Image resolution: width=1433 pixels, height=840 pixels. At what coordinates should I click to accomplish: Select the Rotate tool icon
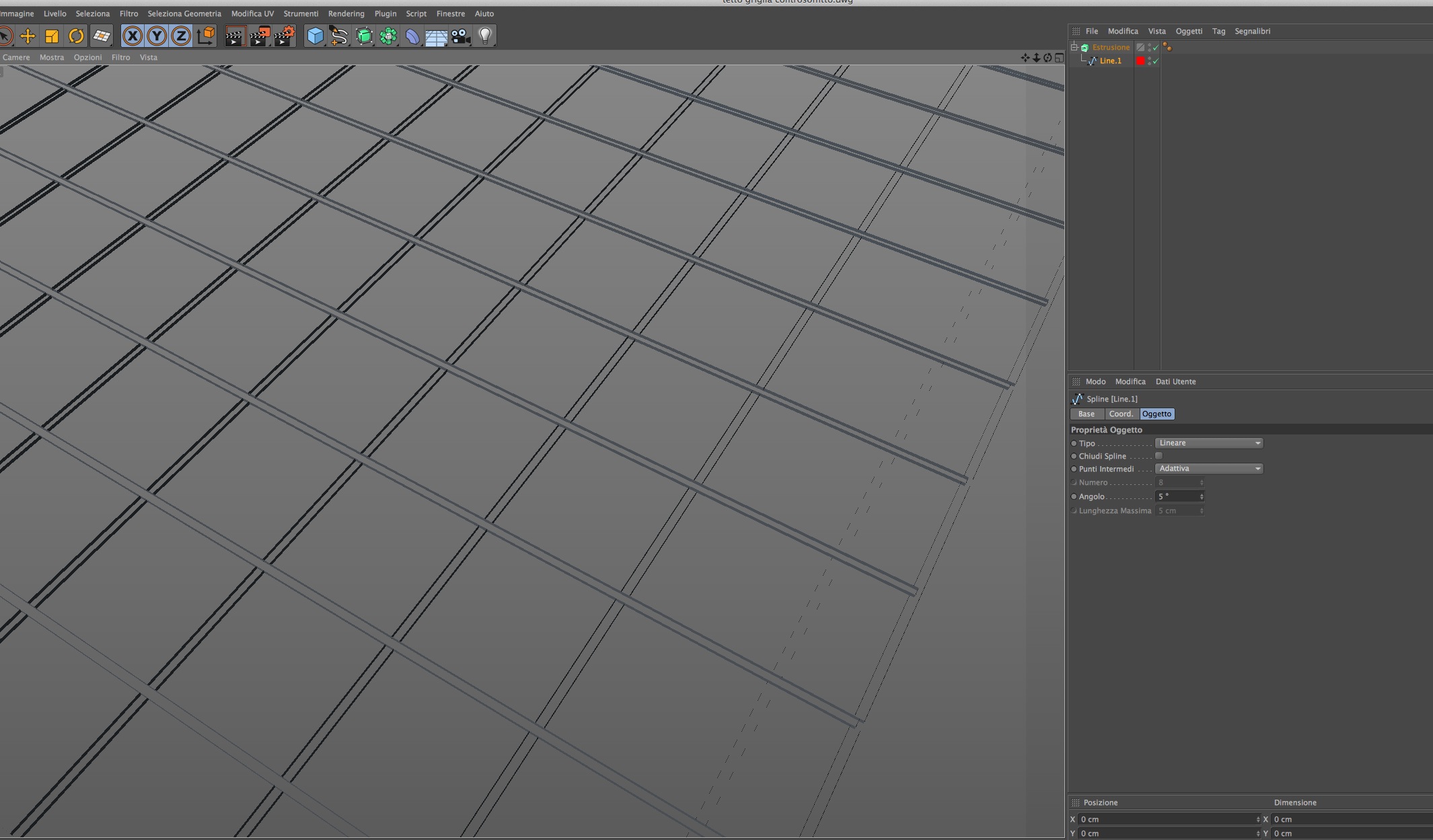[x=76, y=36]
